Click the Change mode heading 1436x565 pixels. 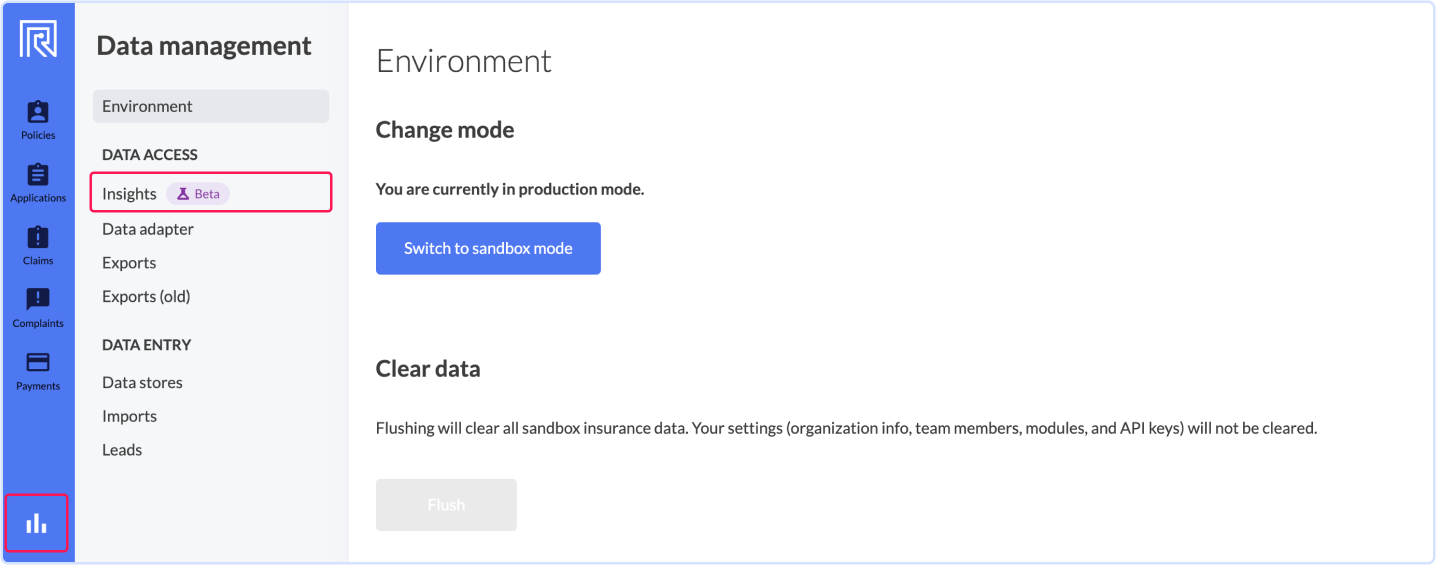tap(445, 130)
